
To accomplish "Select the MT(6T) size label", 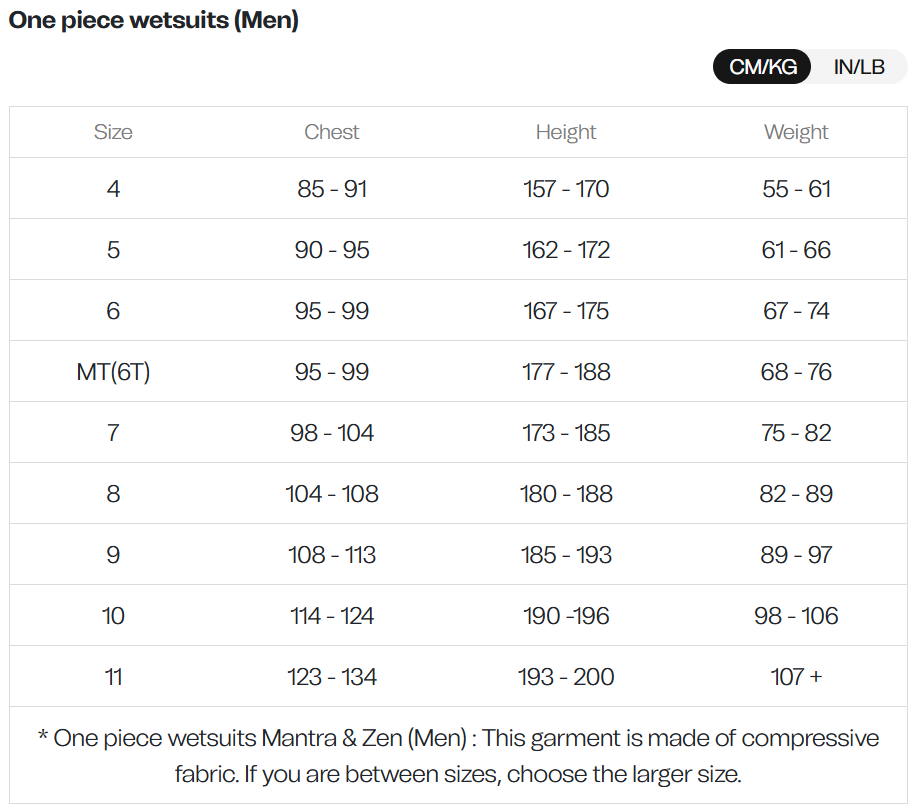I will pyautogui.click(x=113, y=371).
